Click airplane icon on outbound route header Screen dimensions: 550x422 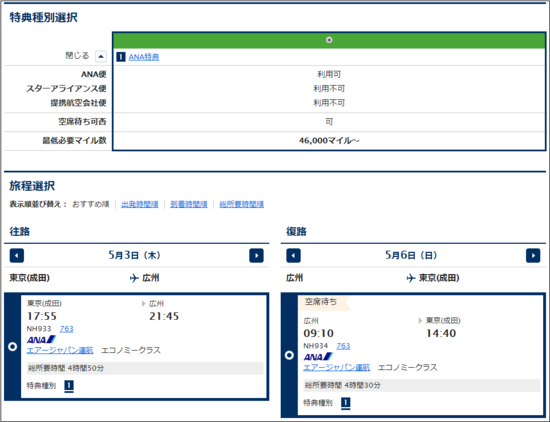(x=134, y=278)
